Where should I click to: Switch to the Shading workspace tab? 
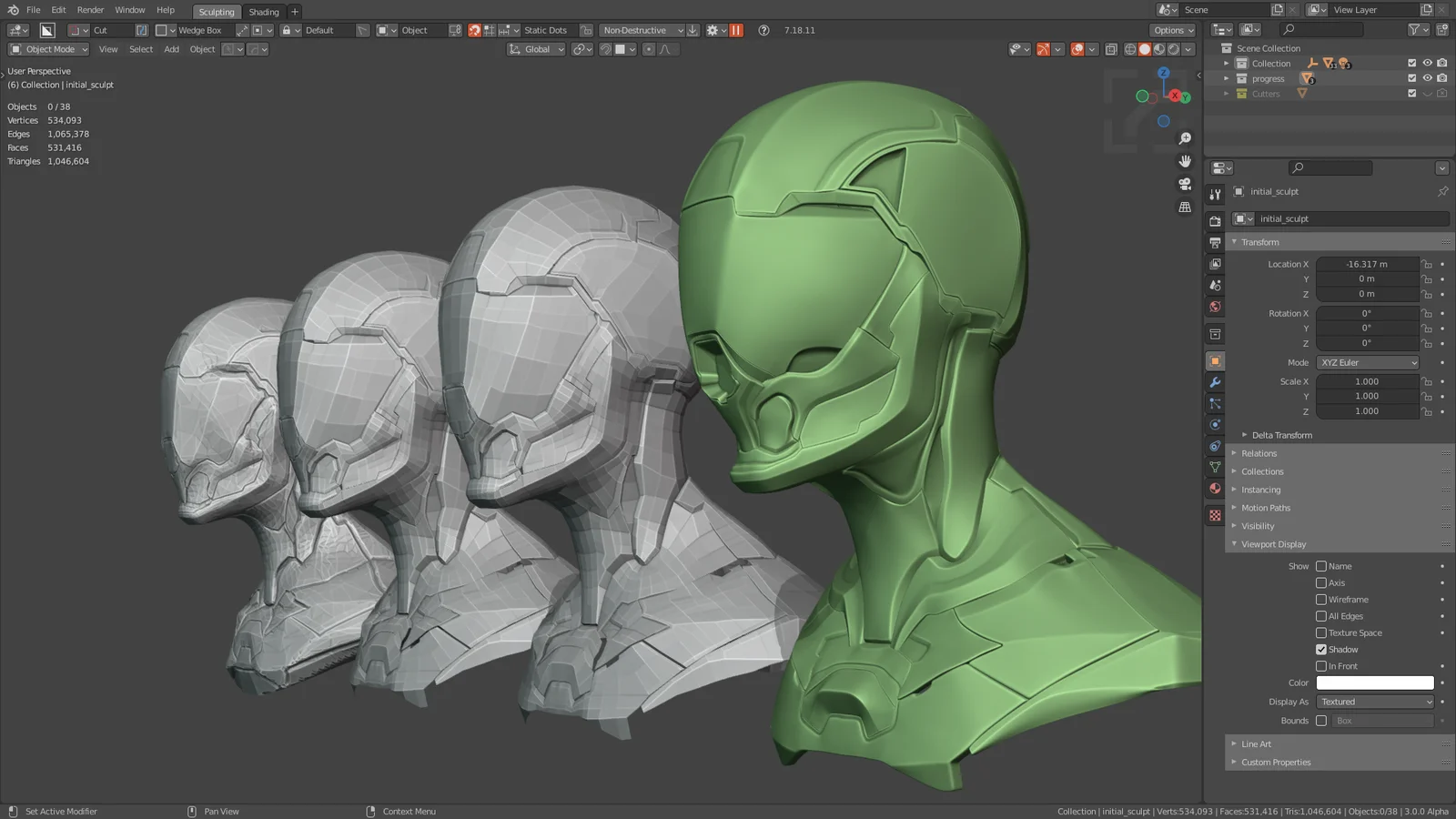point(263,12)
